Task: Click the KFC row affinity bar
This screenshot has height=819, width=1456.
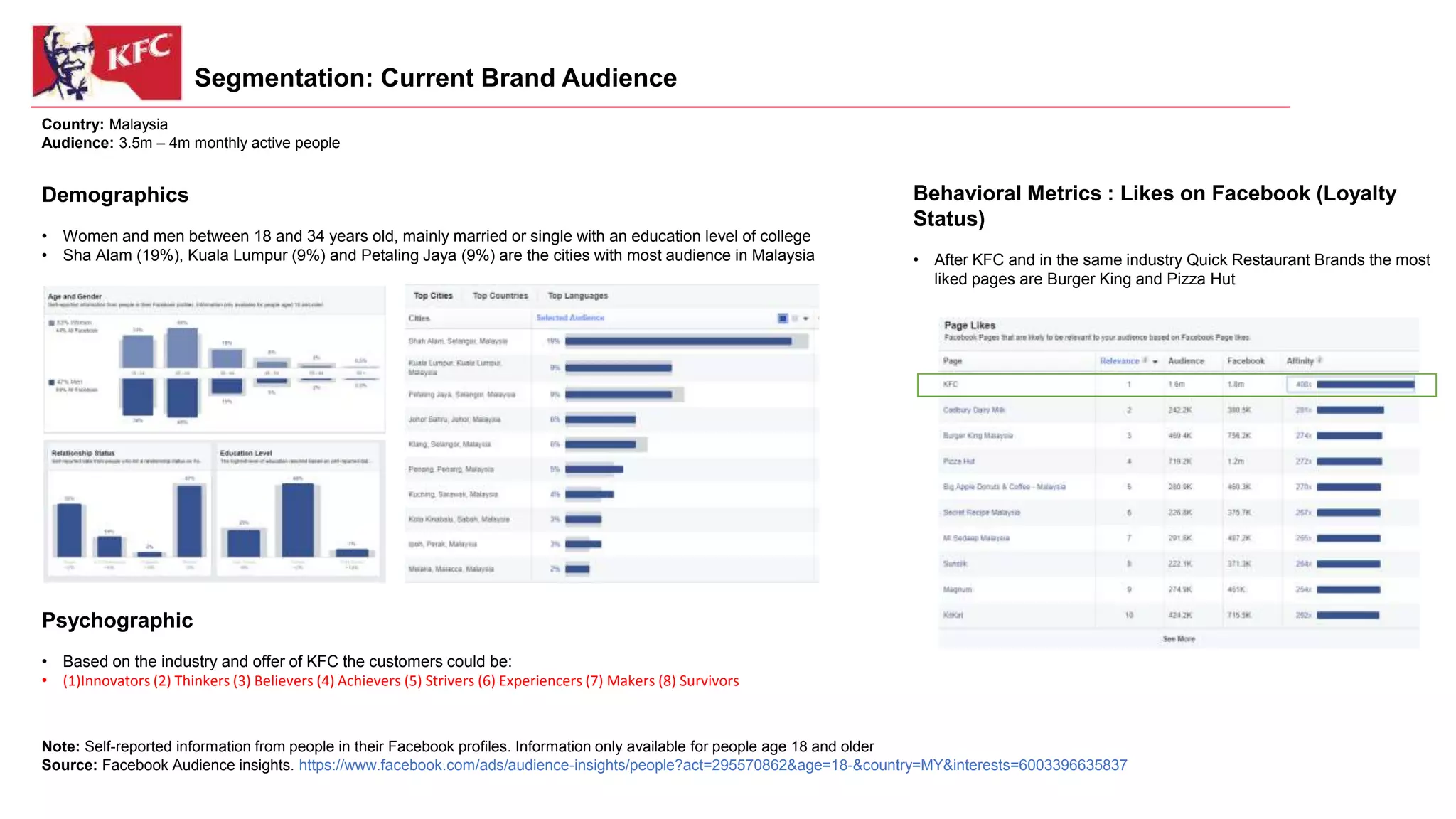Action: coord(1365,385)
